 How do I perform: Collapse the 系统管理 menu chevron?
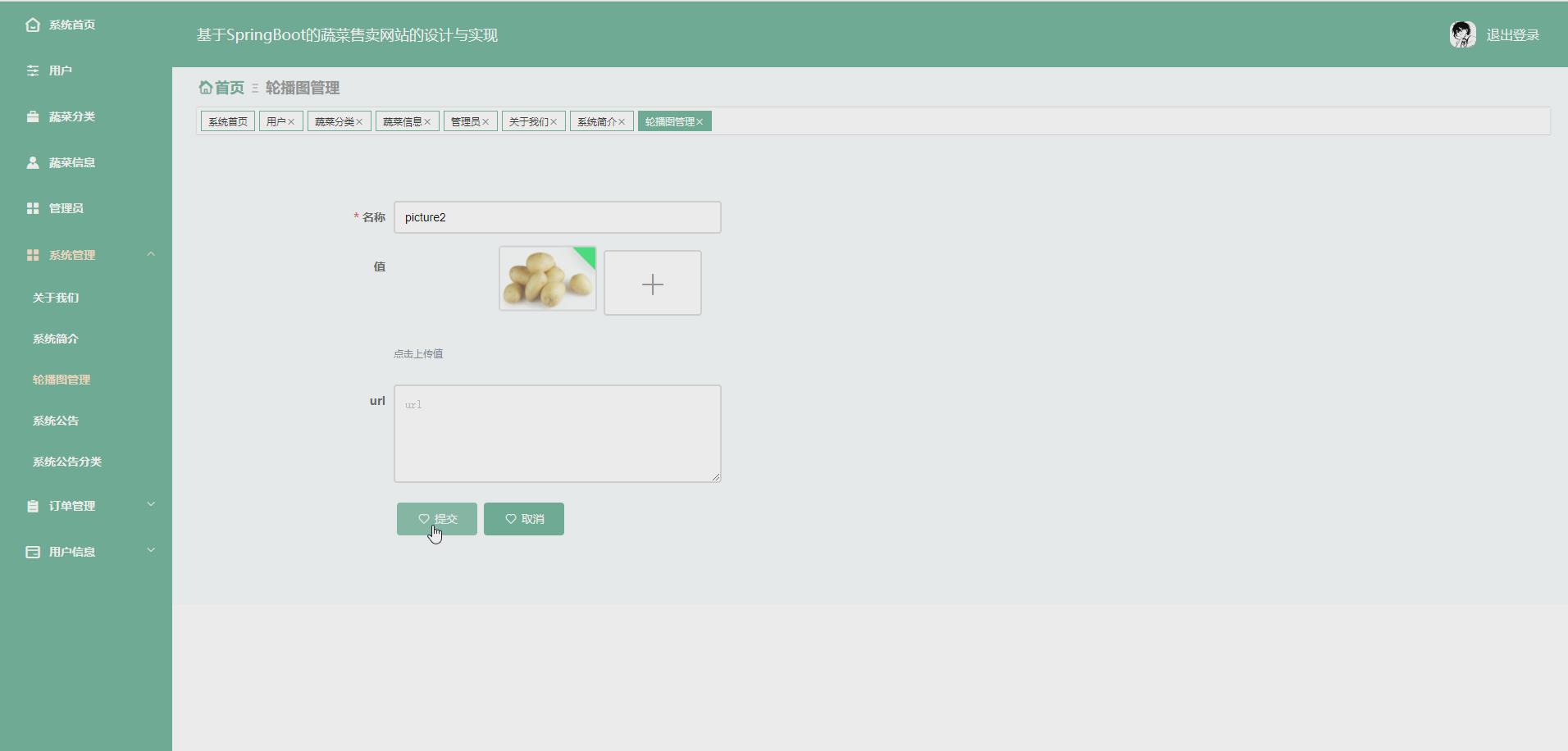(151, 254)
